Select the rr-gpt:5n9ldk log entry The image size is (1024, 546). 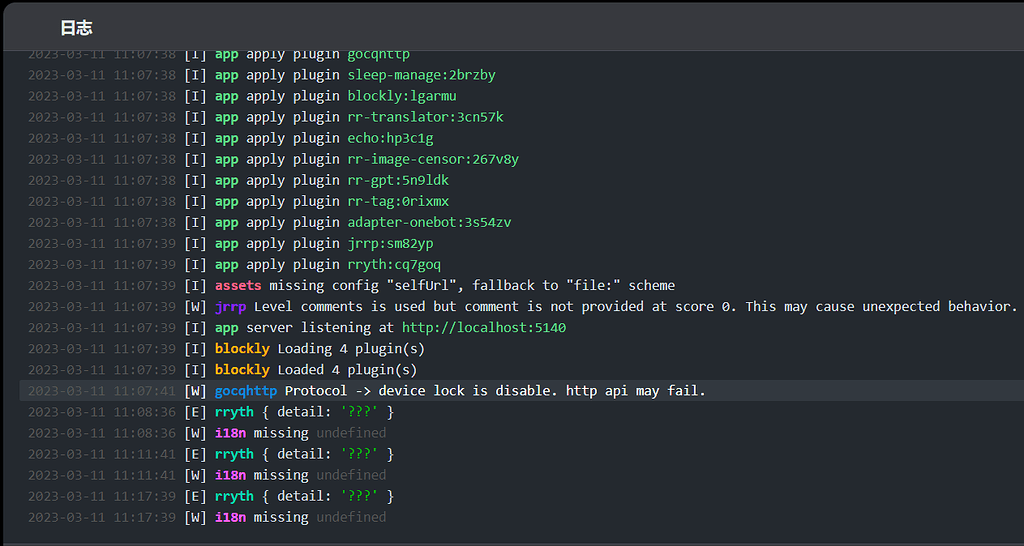point(398,180)
